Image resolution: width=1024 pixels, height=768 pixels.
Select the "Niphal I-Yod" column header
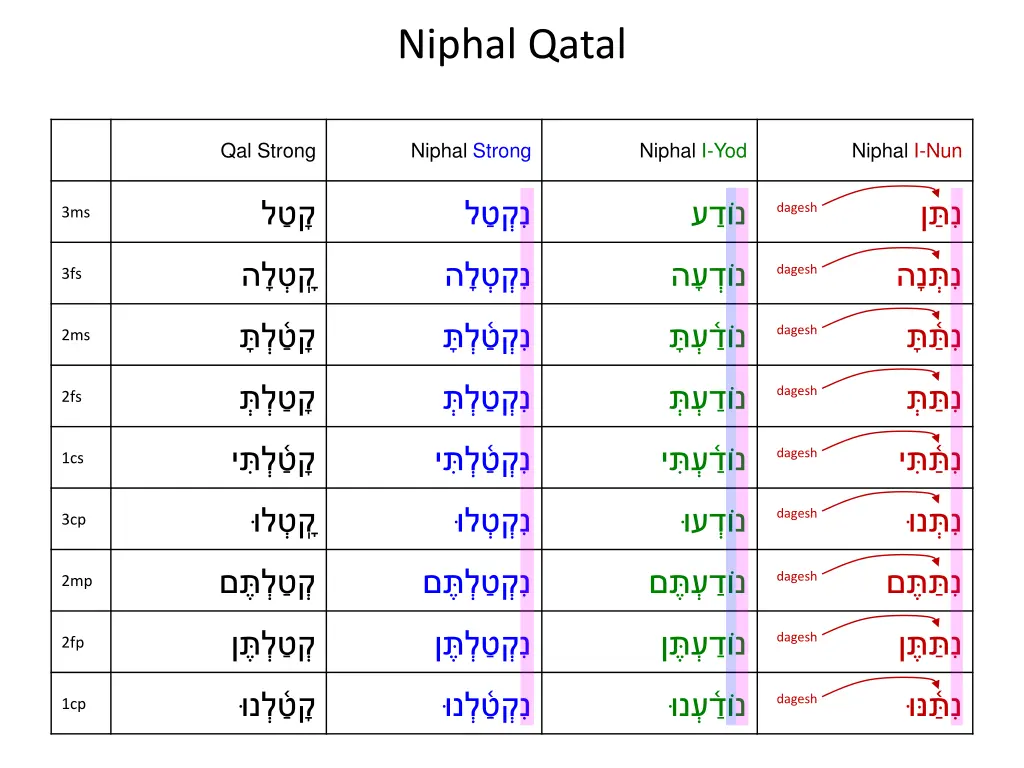(x=693, y=151)
